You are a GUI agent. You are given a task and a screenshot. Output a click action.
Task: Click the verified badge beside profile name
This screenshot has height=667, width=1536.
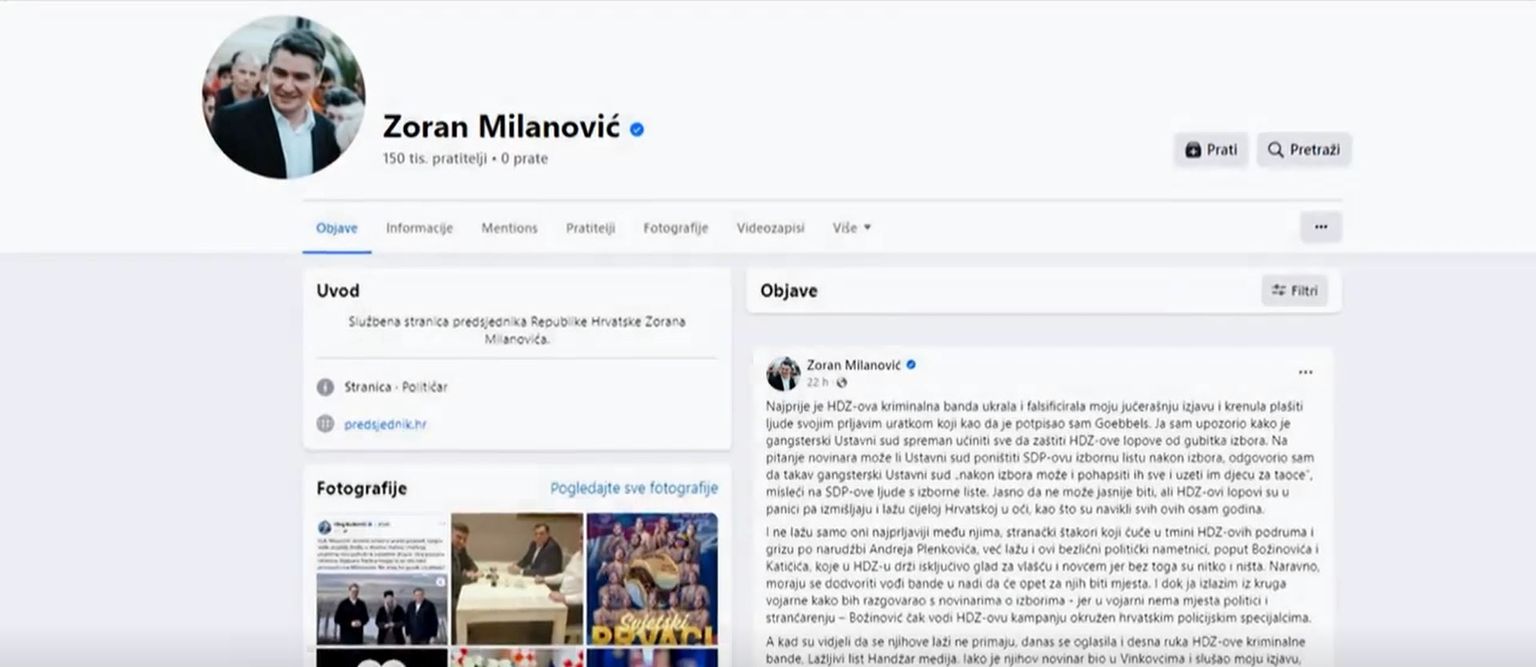(637, 129)
